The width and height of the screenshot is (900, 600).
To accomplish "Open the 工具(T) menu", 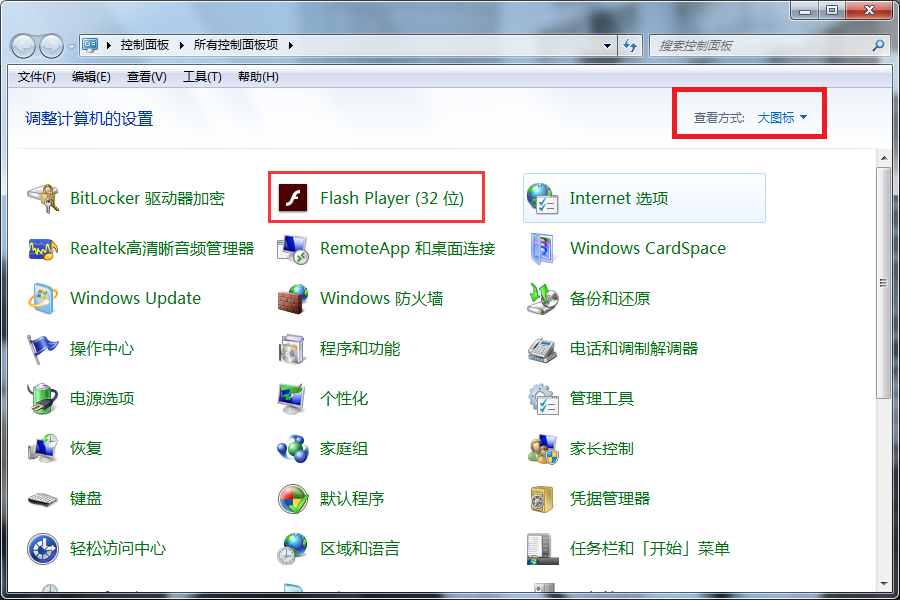I will [201, 77].
